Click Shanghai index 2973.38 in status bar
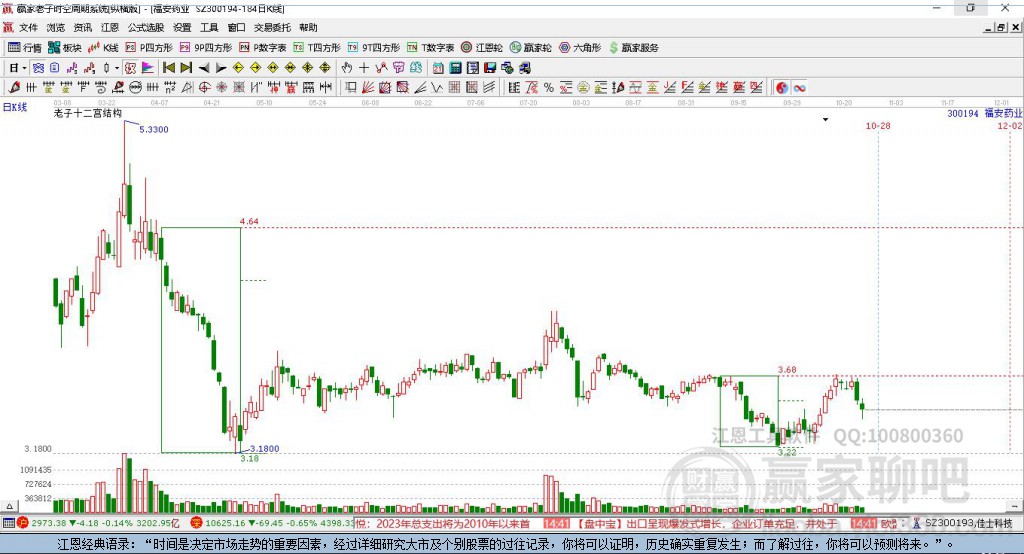Screen dimensions: 1024x554 coord(48,523)
